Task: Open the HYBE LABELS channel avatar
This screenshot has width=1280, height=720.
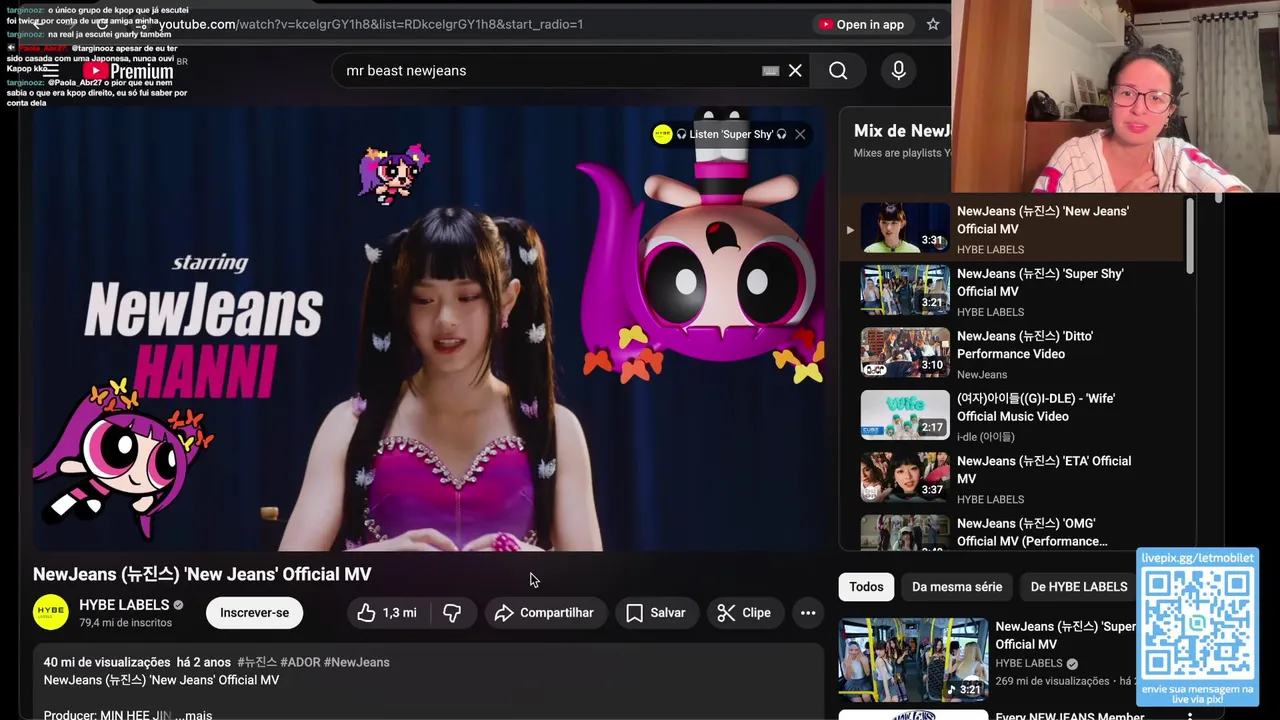Action: coord(51,613)
